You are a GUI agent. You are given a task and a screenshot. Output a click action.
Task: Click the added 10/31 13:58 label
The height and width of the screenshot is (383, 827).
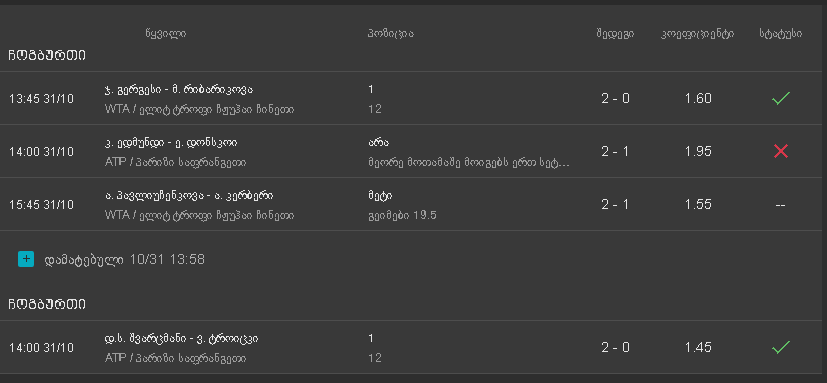coord(124,259)
